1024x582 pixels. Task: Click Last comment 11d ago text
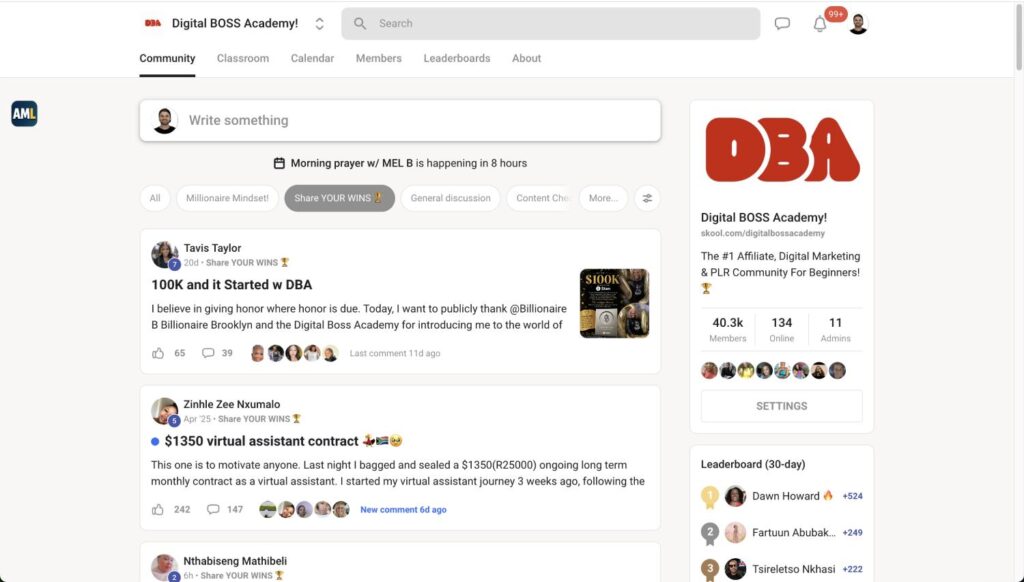coord(395,353)
